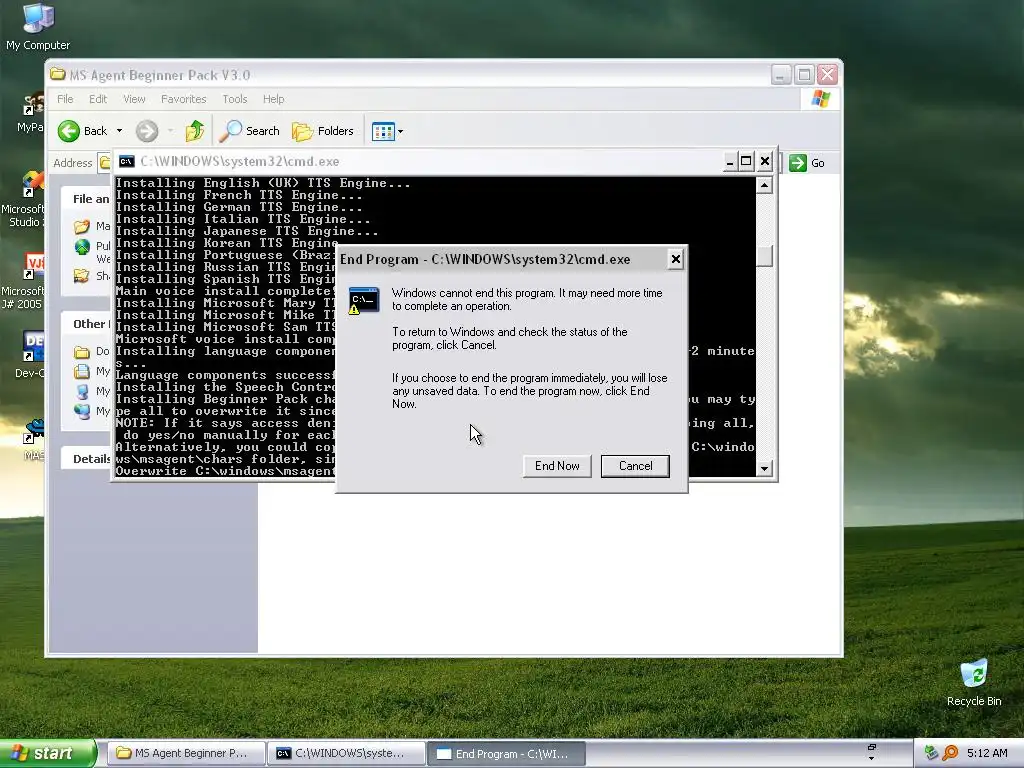Maximize the cmd.exe window
Screen dimensions: 1024x768
[746, 162]
